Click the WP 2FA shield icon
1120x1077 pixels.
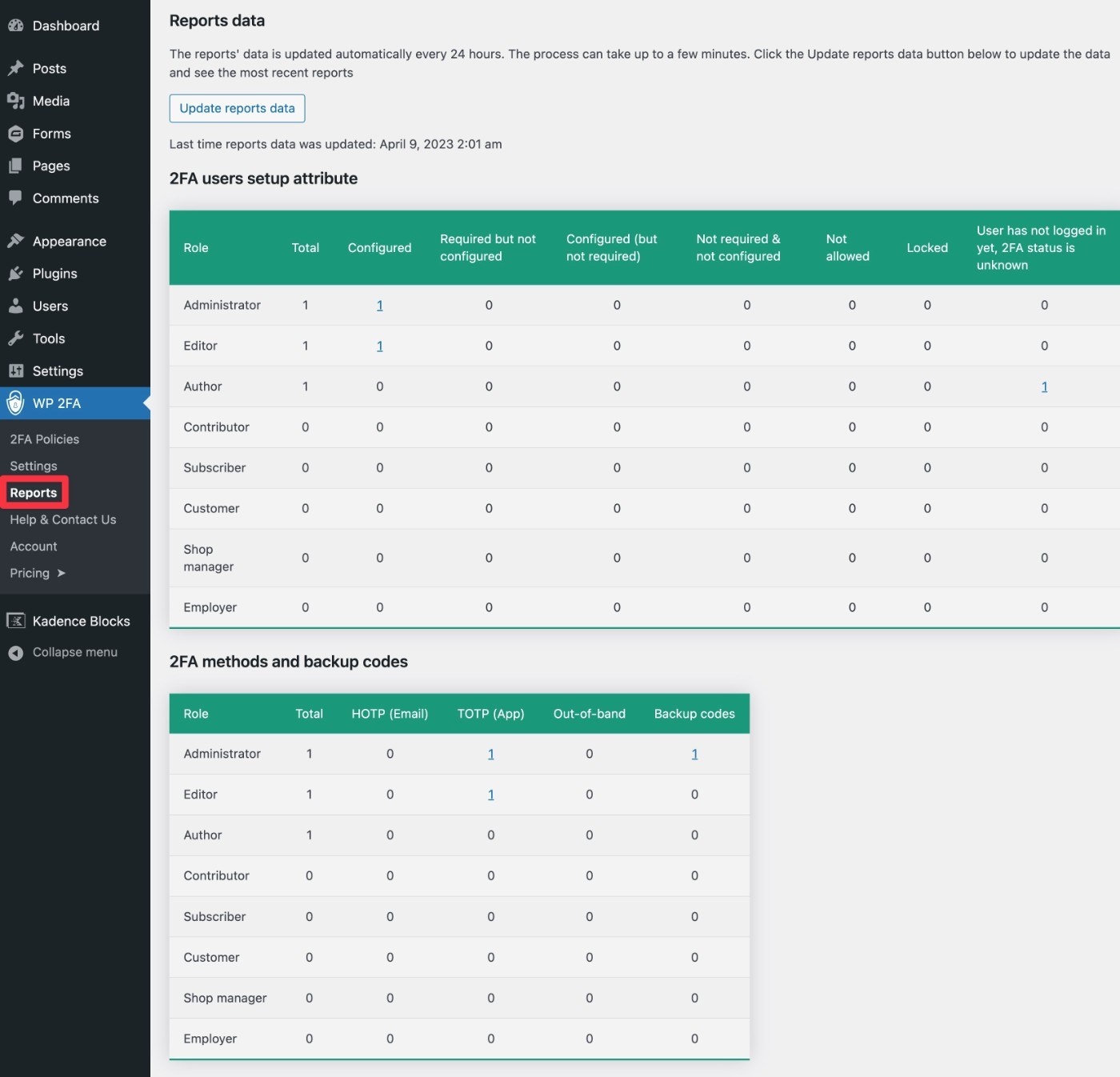pos(15,403)
